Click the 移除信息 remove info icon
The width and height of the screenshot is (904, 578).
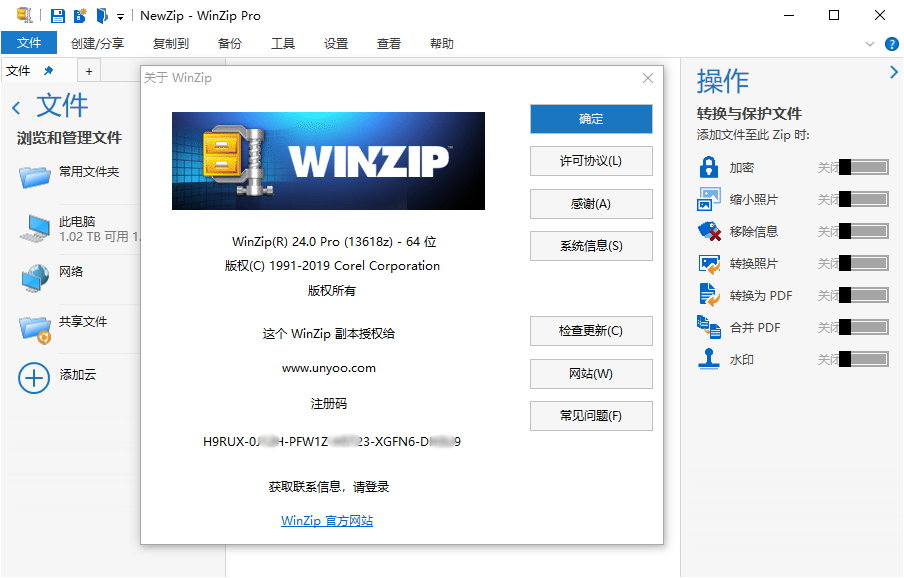point(709,231)
